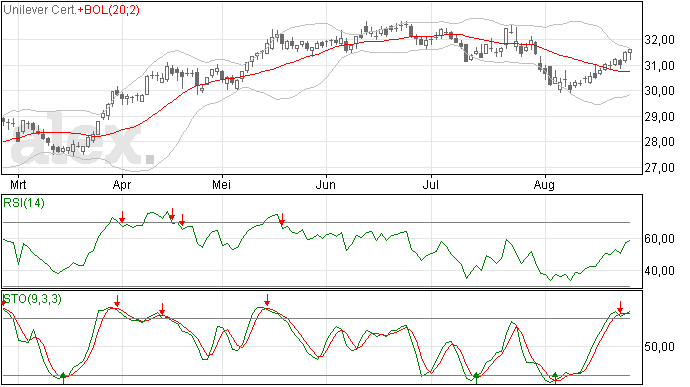
Task: Click the stochastic green buy arrow in March
Action: pos(63,378)
